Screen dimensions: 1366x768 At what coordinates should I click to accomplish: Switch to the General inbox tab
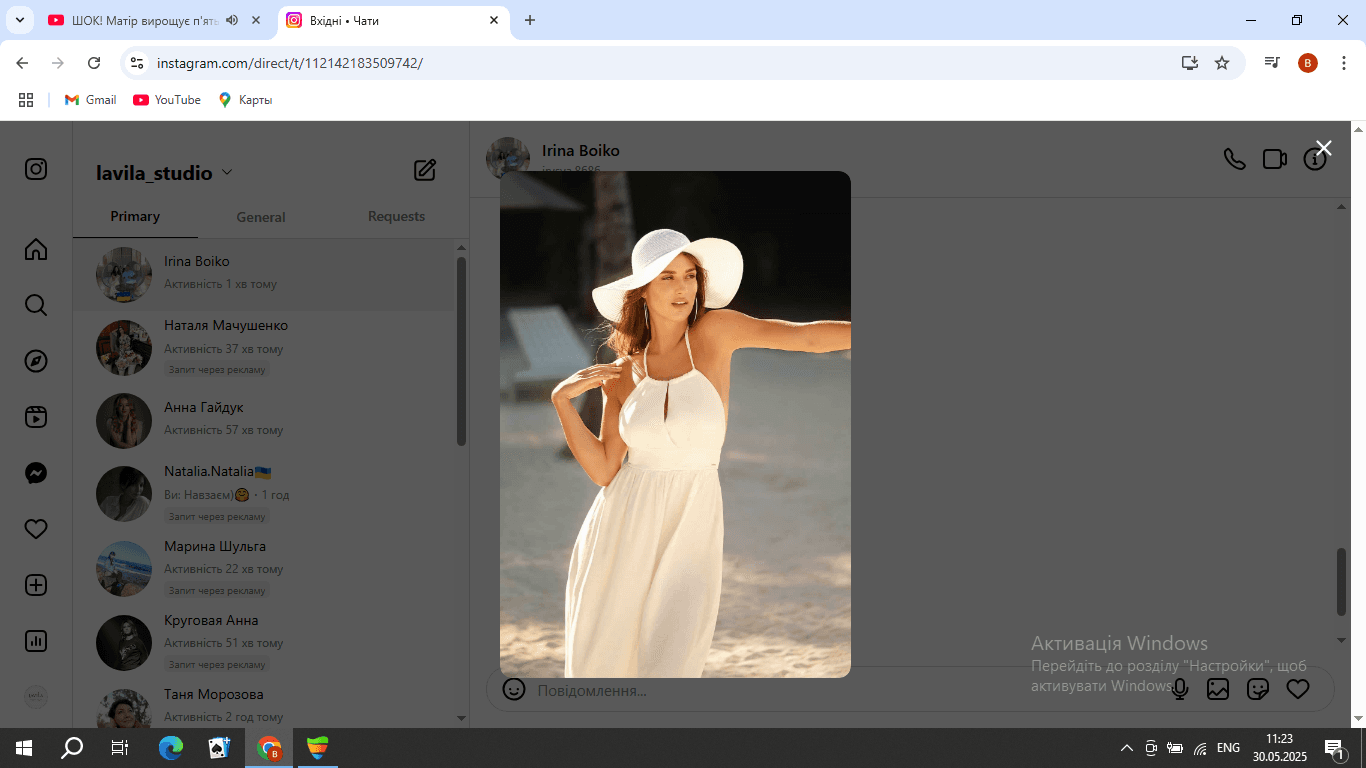click(x=261, y=216)
